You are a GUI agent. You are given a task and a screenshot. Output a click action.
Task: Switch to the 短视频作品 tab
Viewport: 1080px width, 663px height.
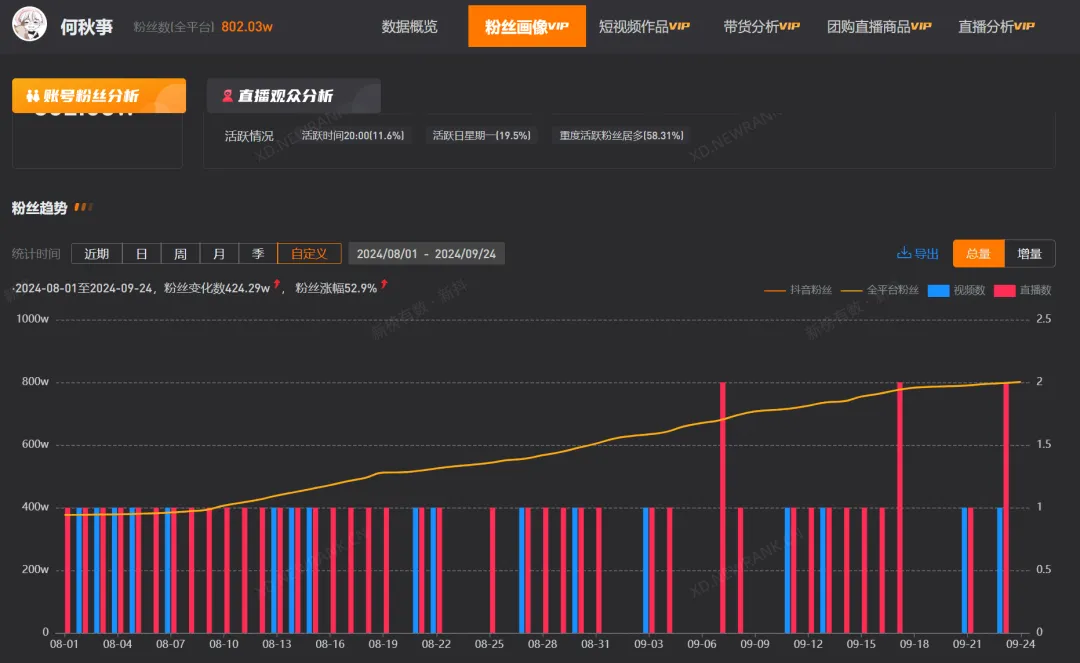[633, 27]
